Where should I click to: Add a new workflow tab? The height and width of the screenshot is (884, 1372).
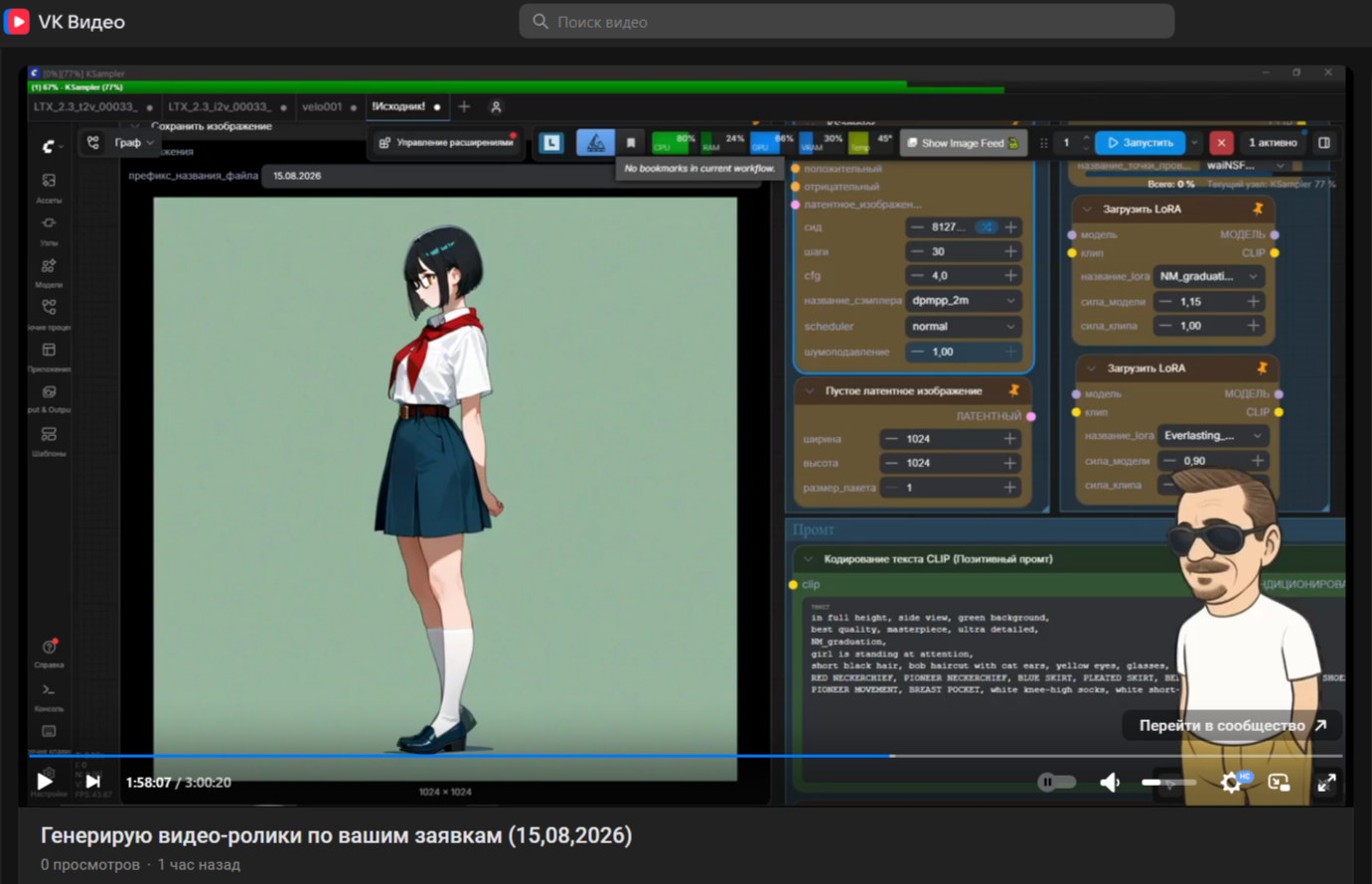coord(464,106)
